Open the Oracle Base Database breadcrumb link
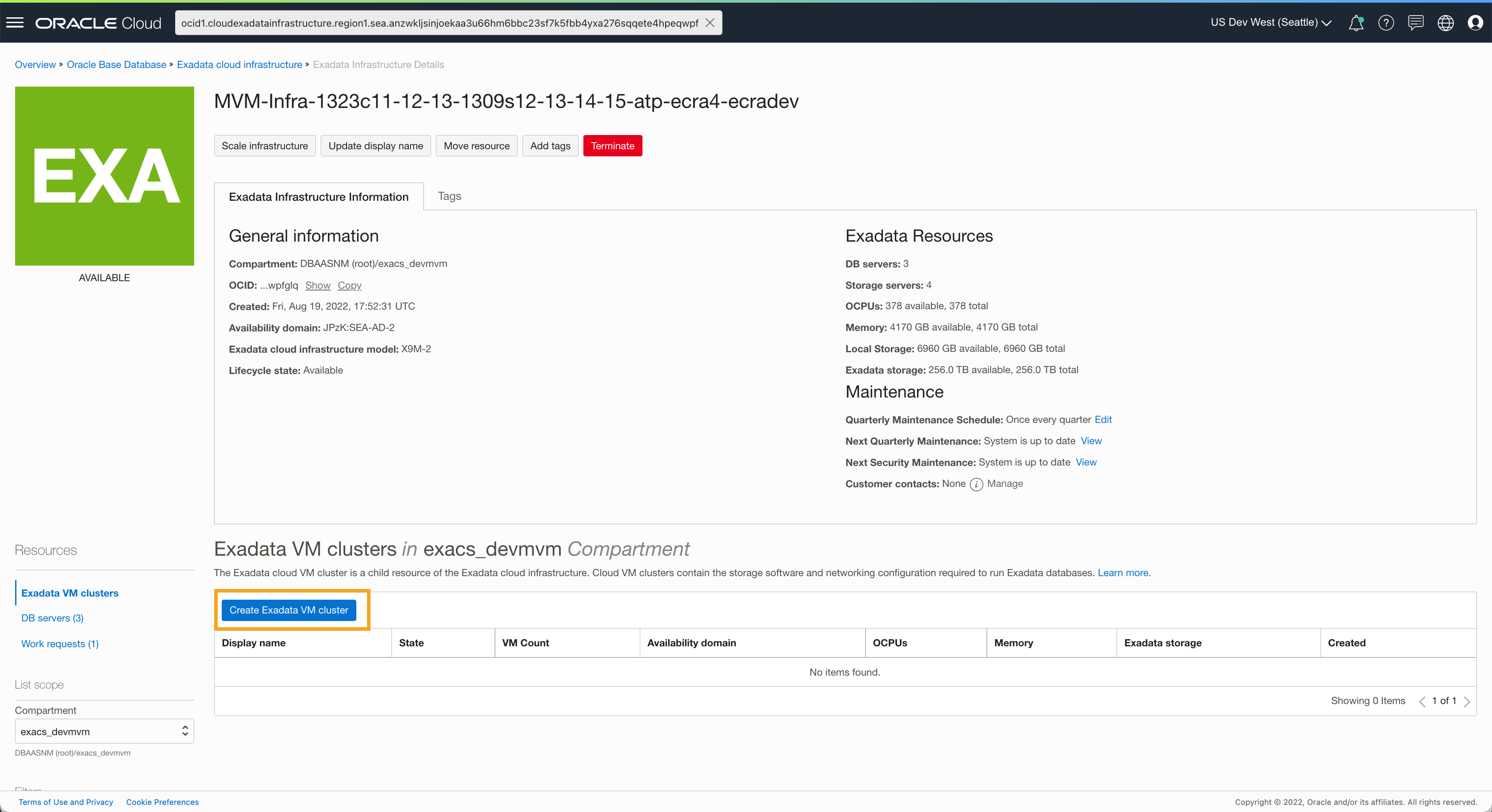The width and height of the screenshot is (1492, 812). click(116, 64)
